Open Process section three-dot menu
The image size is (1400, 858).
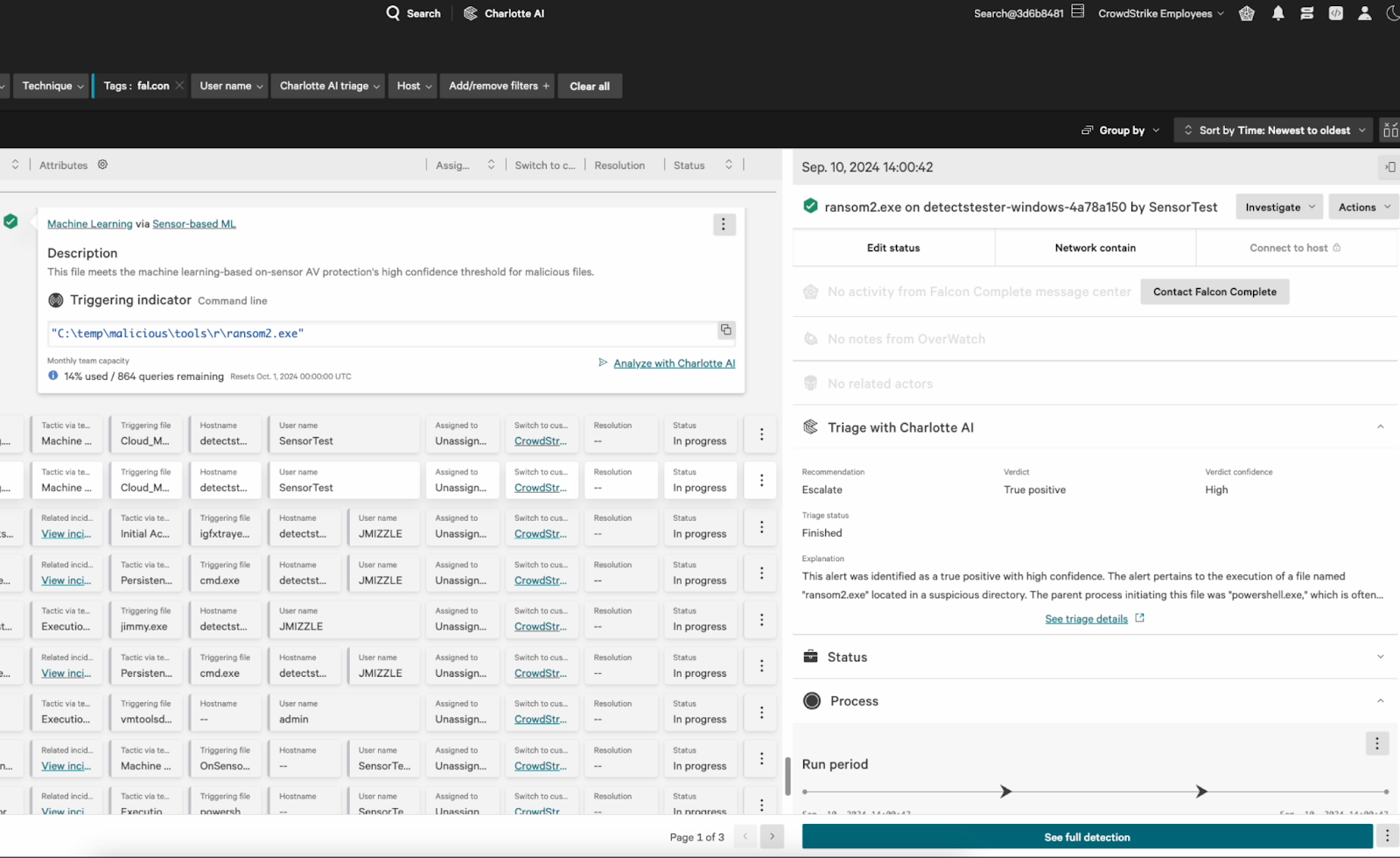coord(1377,743)
